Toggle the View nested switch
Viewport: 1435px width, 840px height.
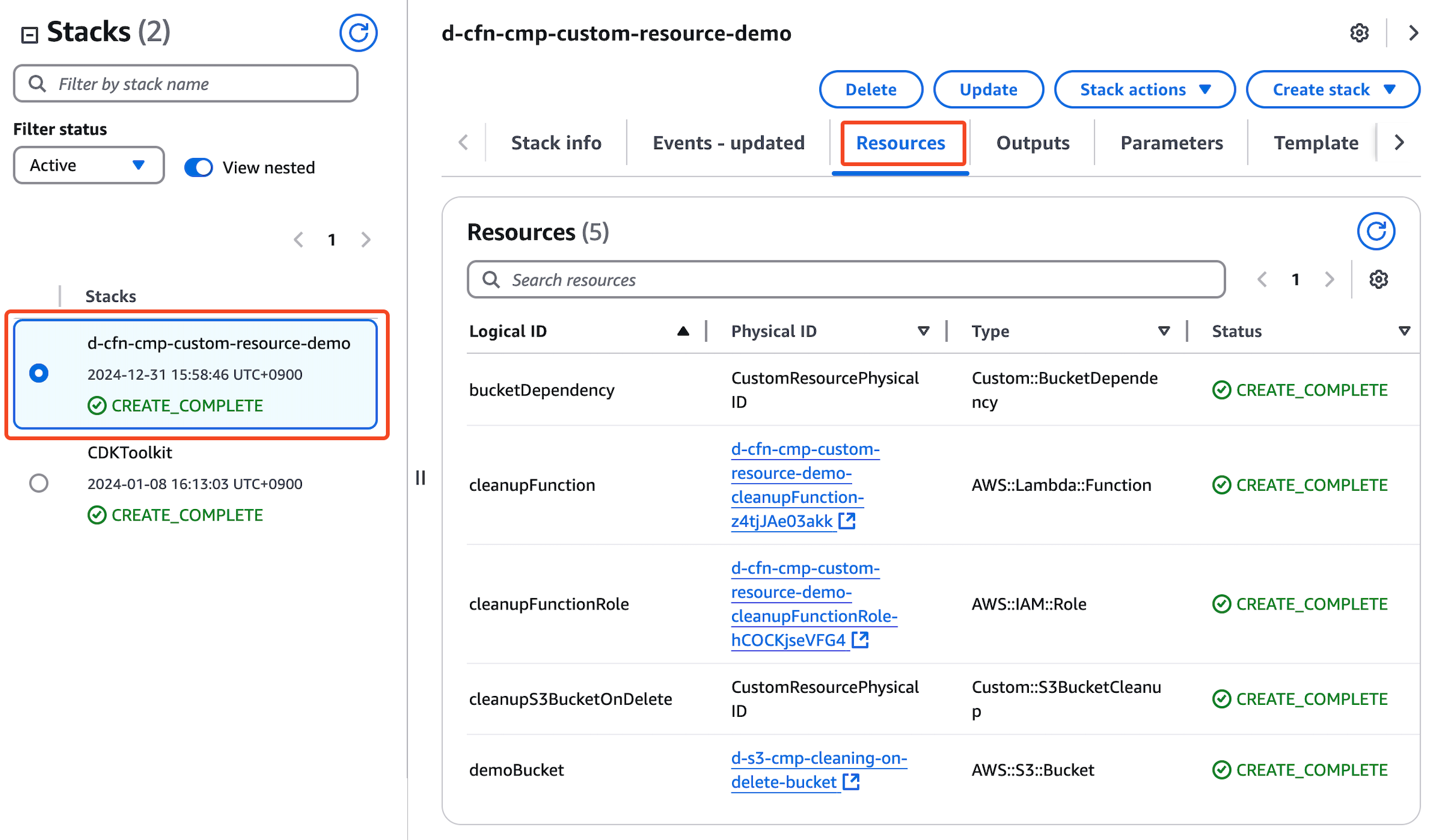tap(199, 167)
